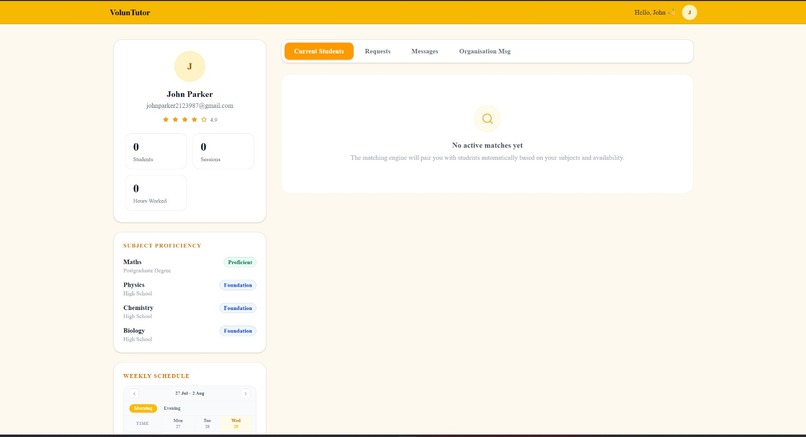Viewport: 806px width, 437px height.
Task: Click the 4.9 rating value
Action: click(213, 120)
